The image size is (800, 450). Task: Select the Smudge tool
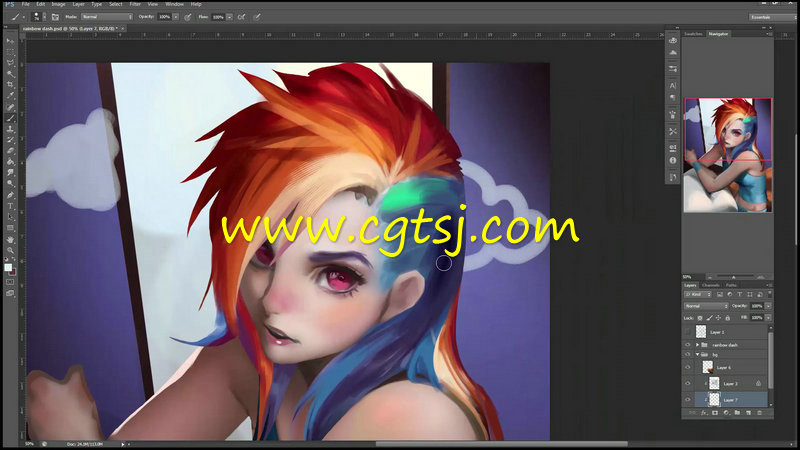(x=10, y=173)
